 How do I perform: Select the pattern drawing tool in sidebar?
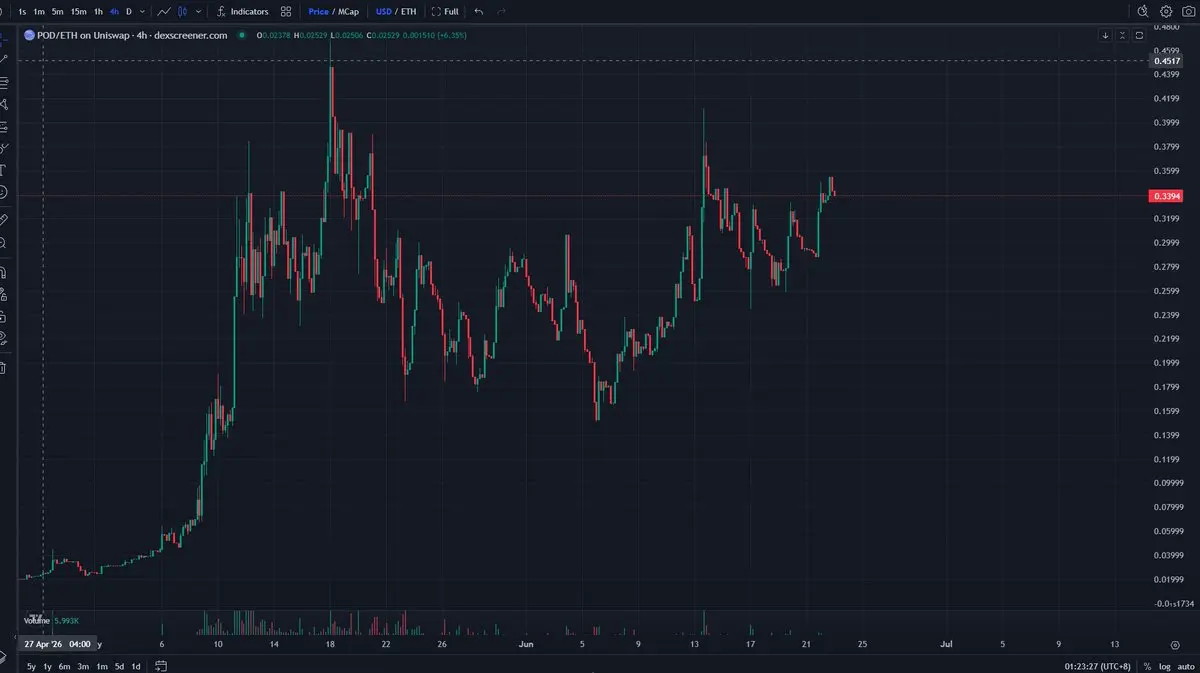point(4,104)
